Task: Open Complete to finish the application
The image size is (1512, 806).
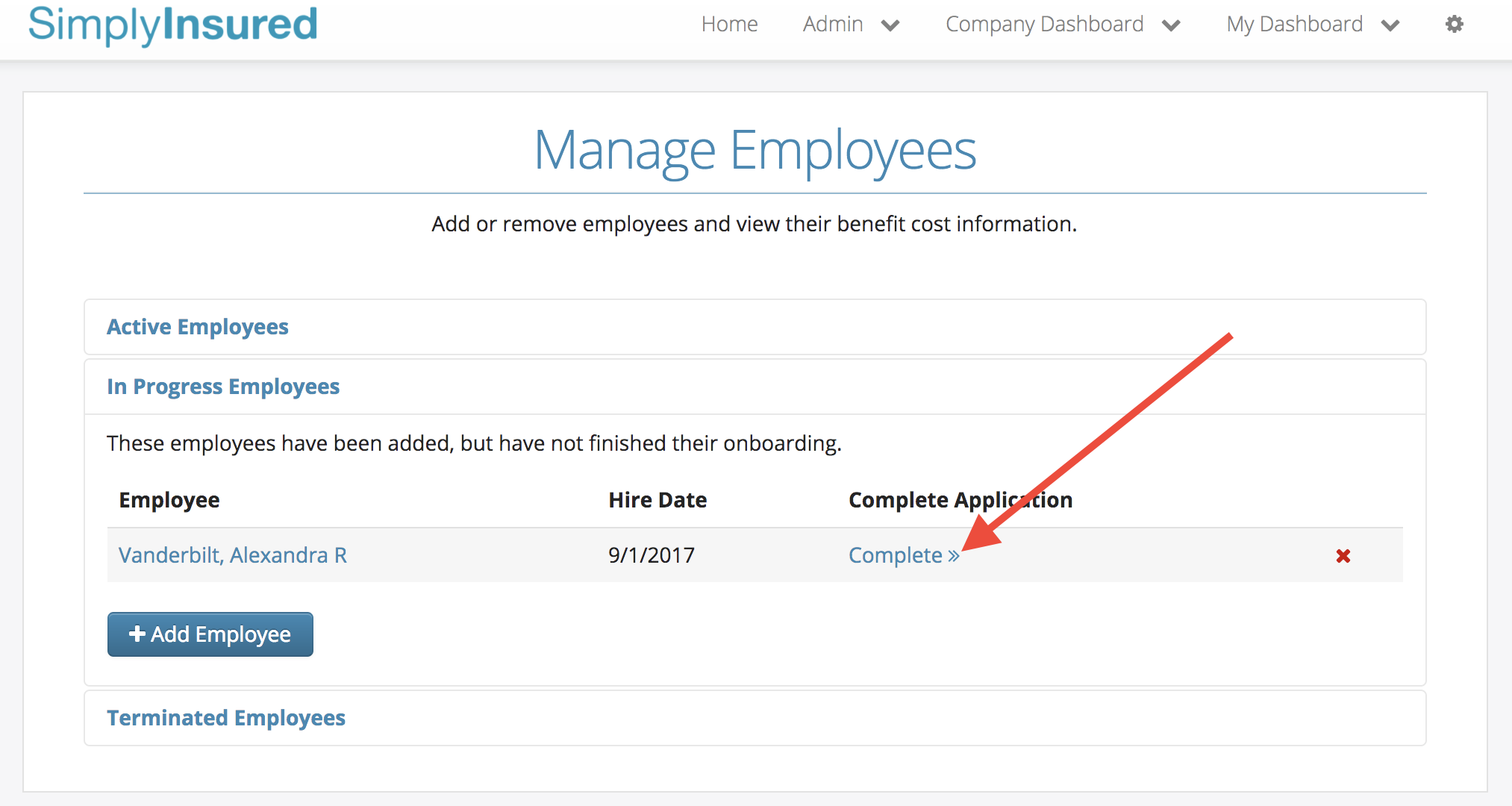Action: pos(896,555)
